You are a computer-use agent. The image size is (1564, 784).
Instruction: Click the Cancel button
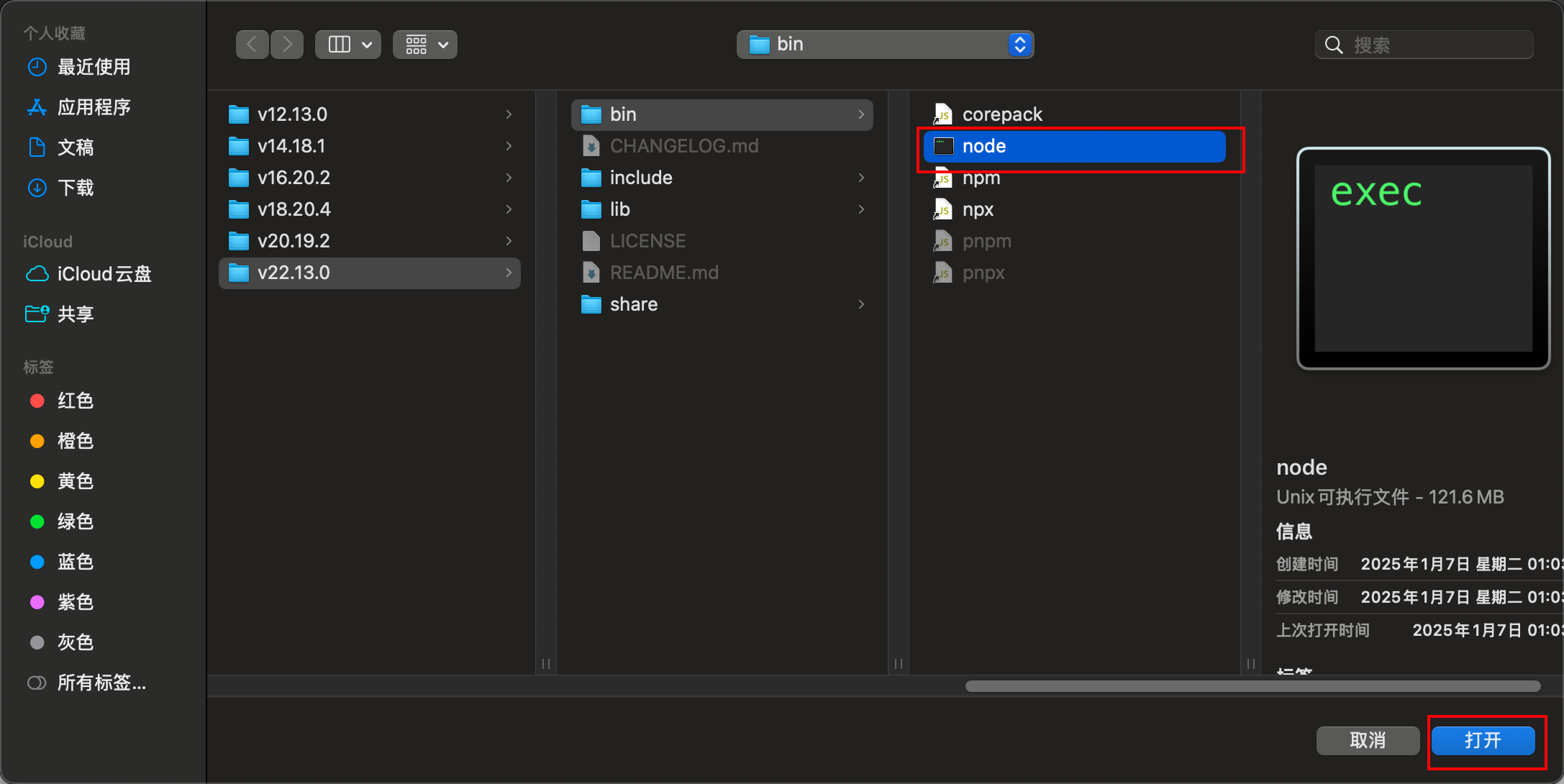1367,740
